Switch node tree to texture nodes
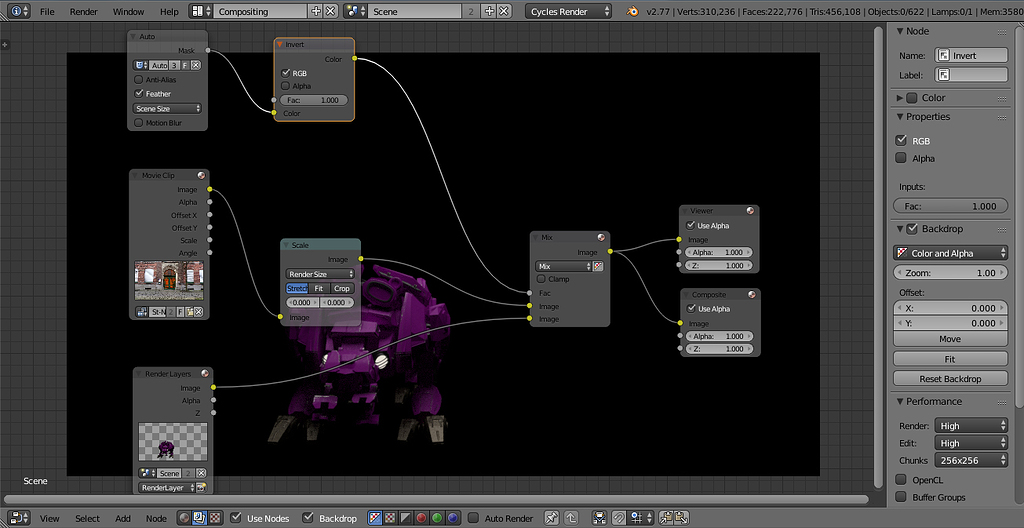The width and height of the screenshot is (1024, 528). [x=214, y=518]
